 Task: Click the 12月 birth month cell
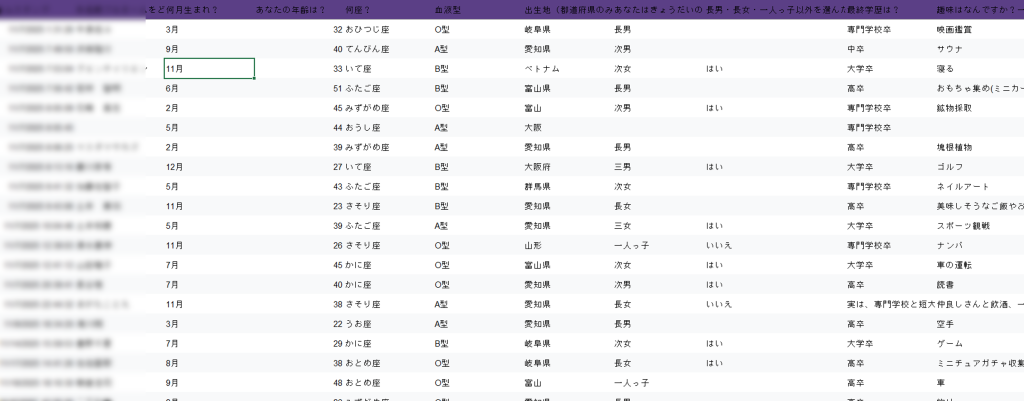(174, 167)
